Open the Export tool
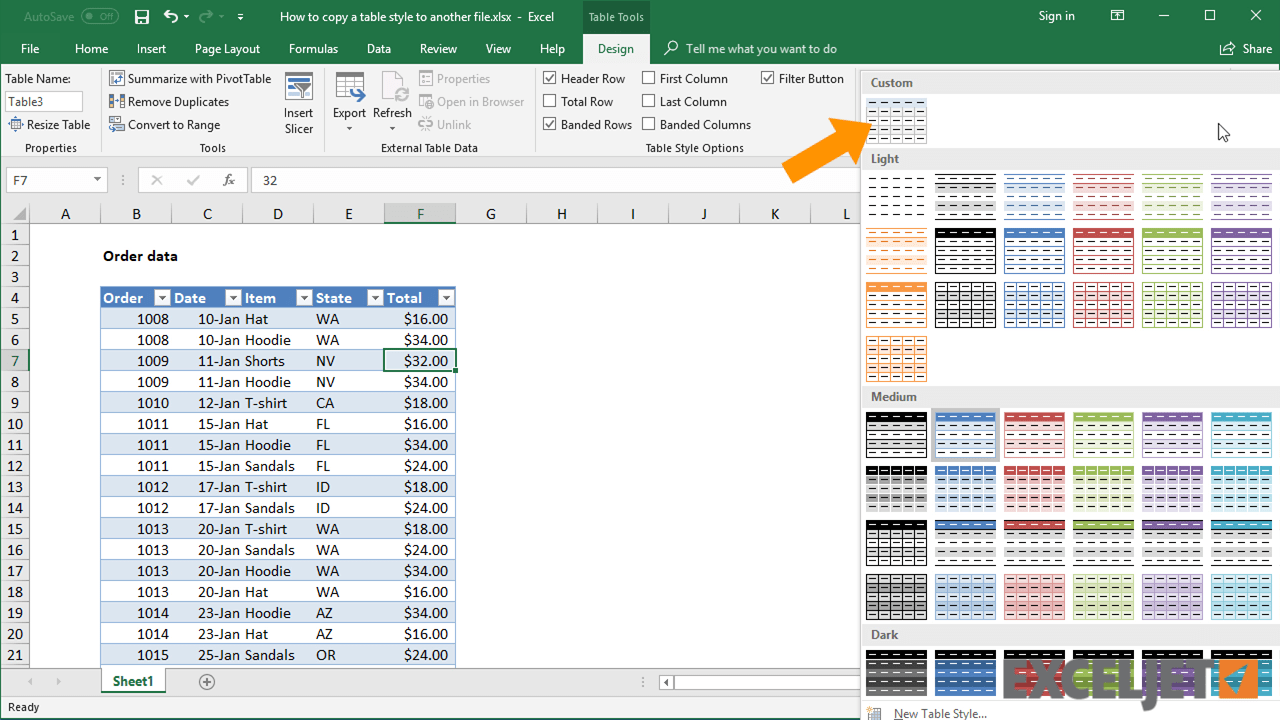Screen dimensions: 1280x720 349,102
